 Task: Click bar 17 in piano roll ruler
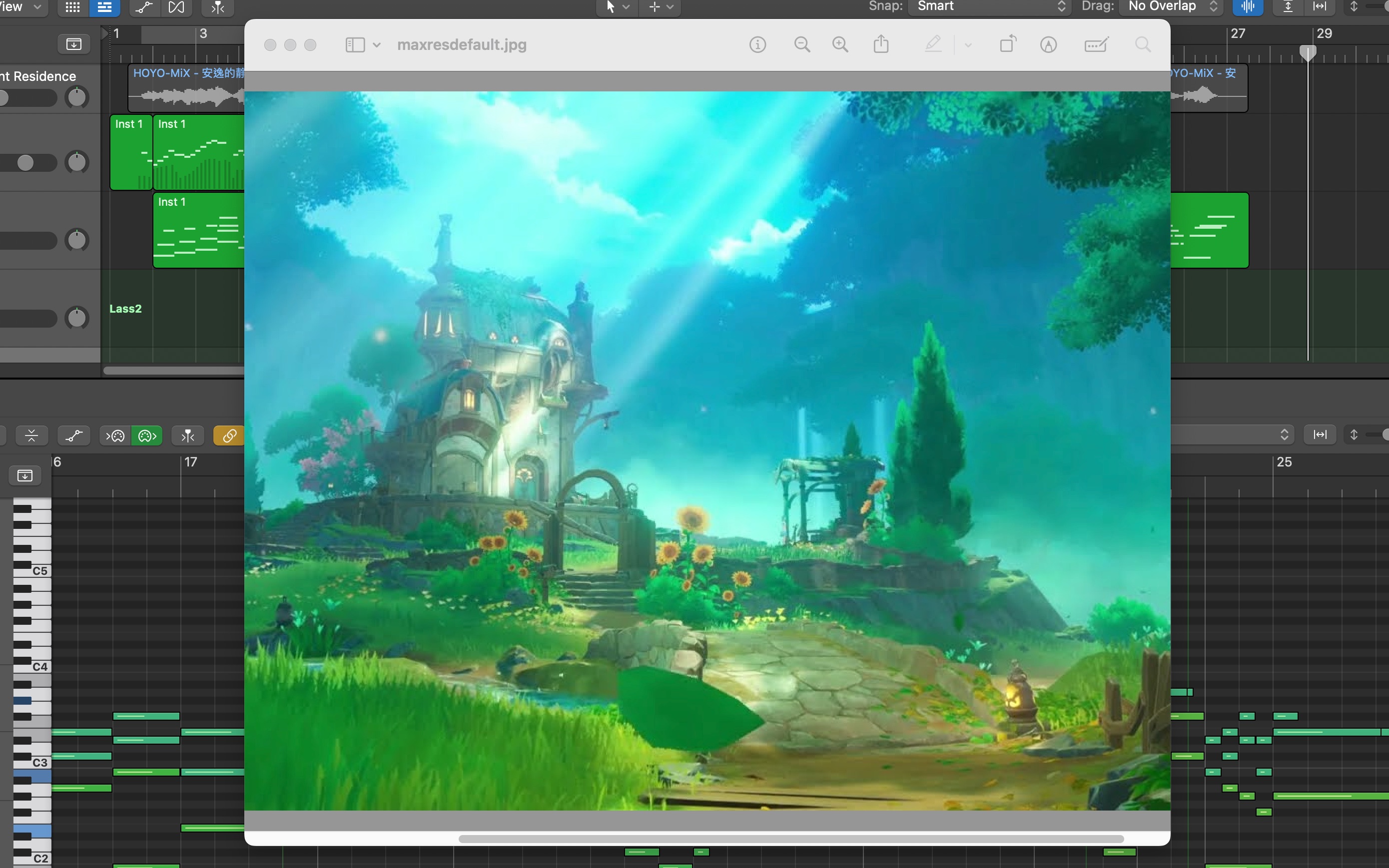click(x=191, y=462)
